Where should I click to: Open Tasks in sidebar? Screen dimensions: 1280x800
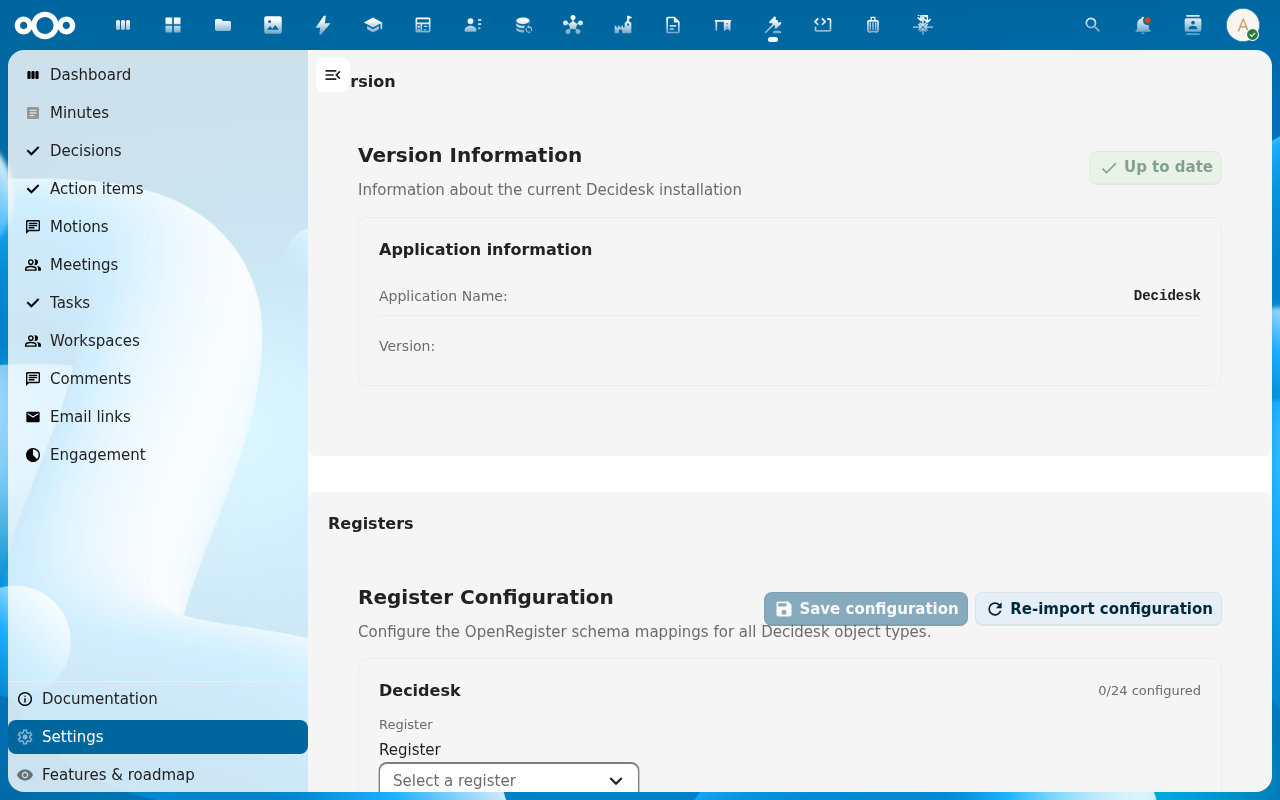158,303
